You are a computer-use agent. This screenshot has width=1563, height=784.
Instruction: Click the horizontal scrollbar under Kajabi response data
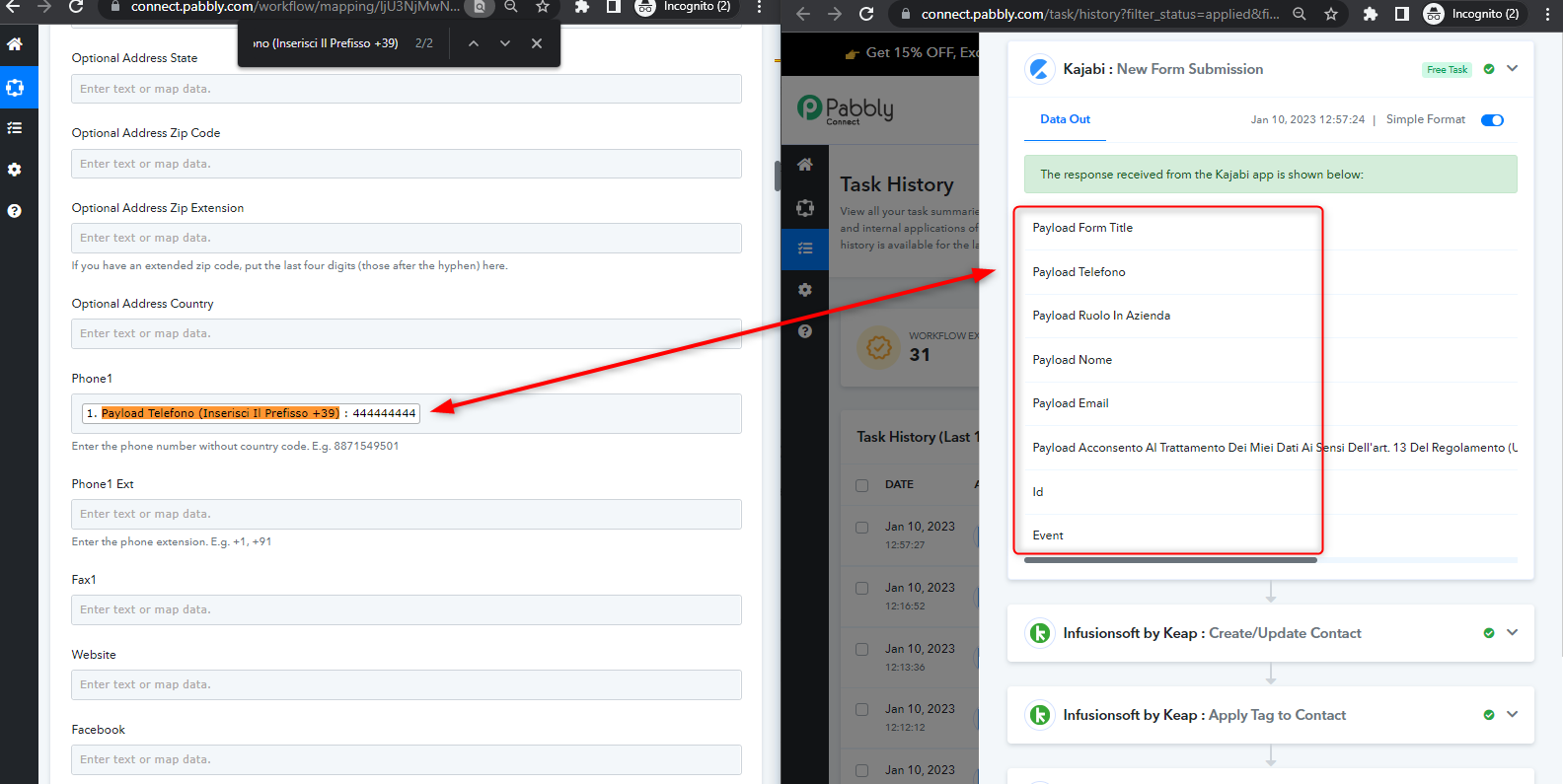pyautogui.click(x=1170, y=560)
